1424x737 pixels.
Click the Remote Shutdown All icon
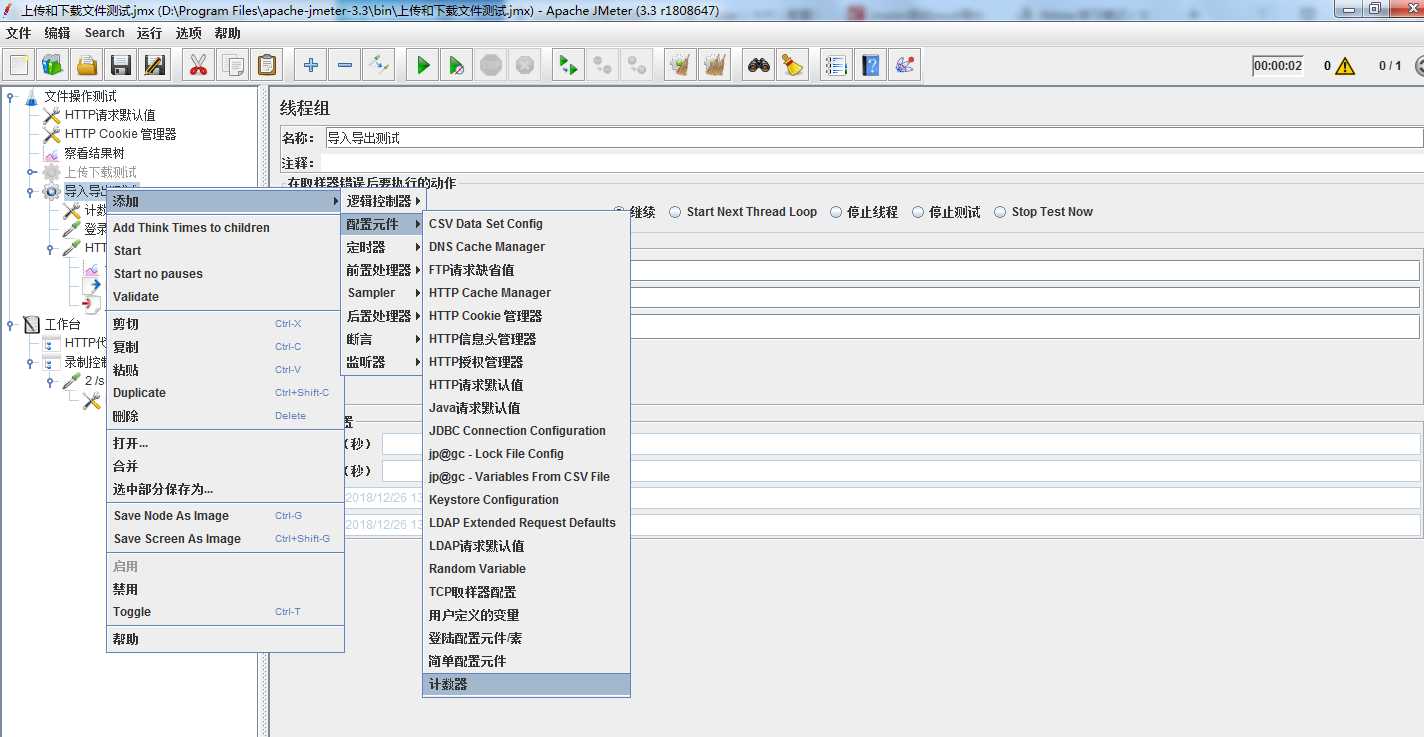(x=637, y=65)
